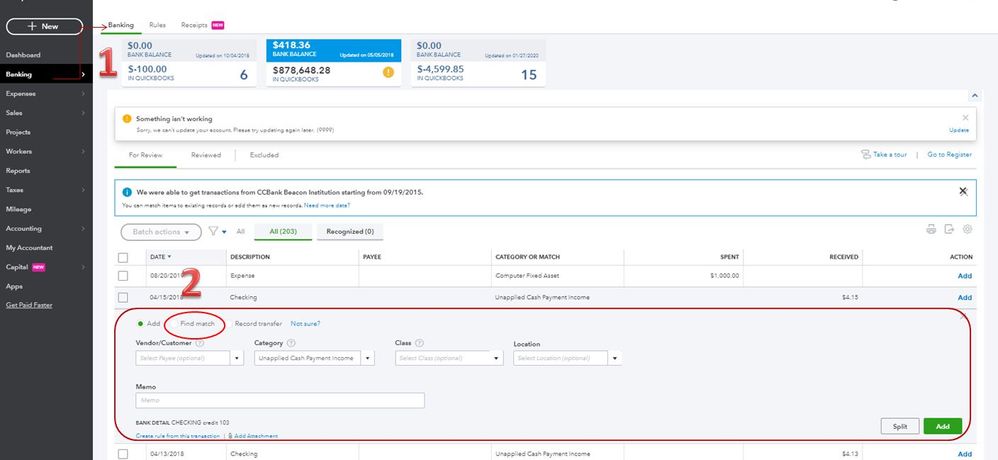
Task: Open the Reviewed tab
Action: (206, 155)
